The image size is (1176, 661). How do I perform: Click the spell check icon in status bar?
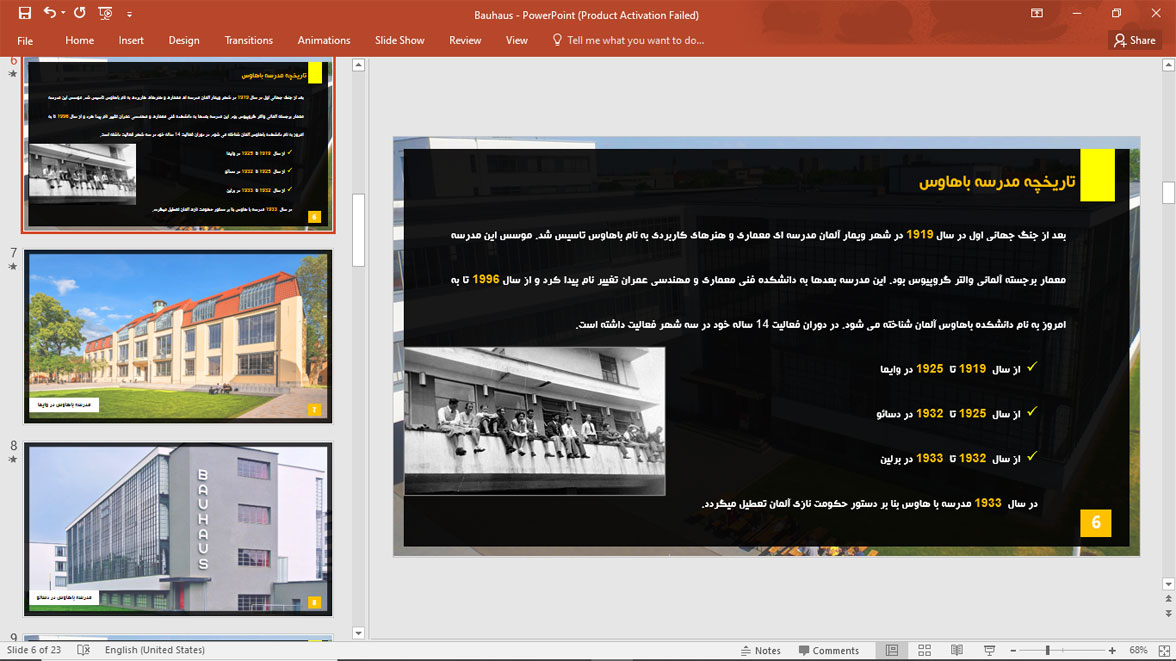tap(83, 650)
